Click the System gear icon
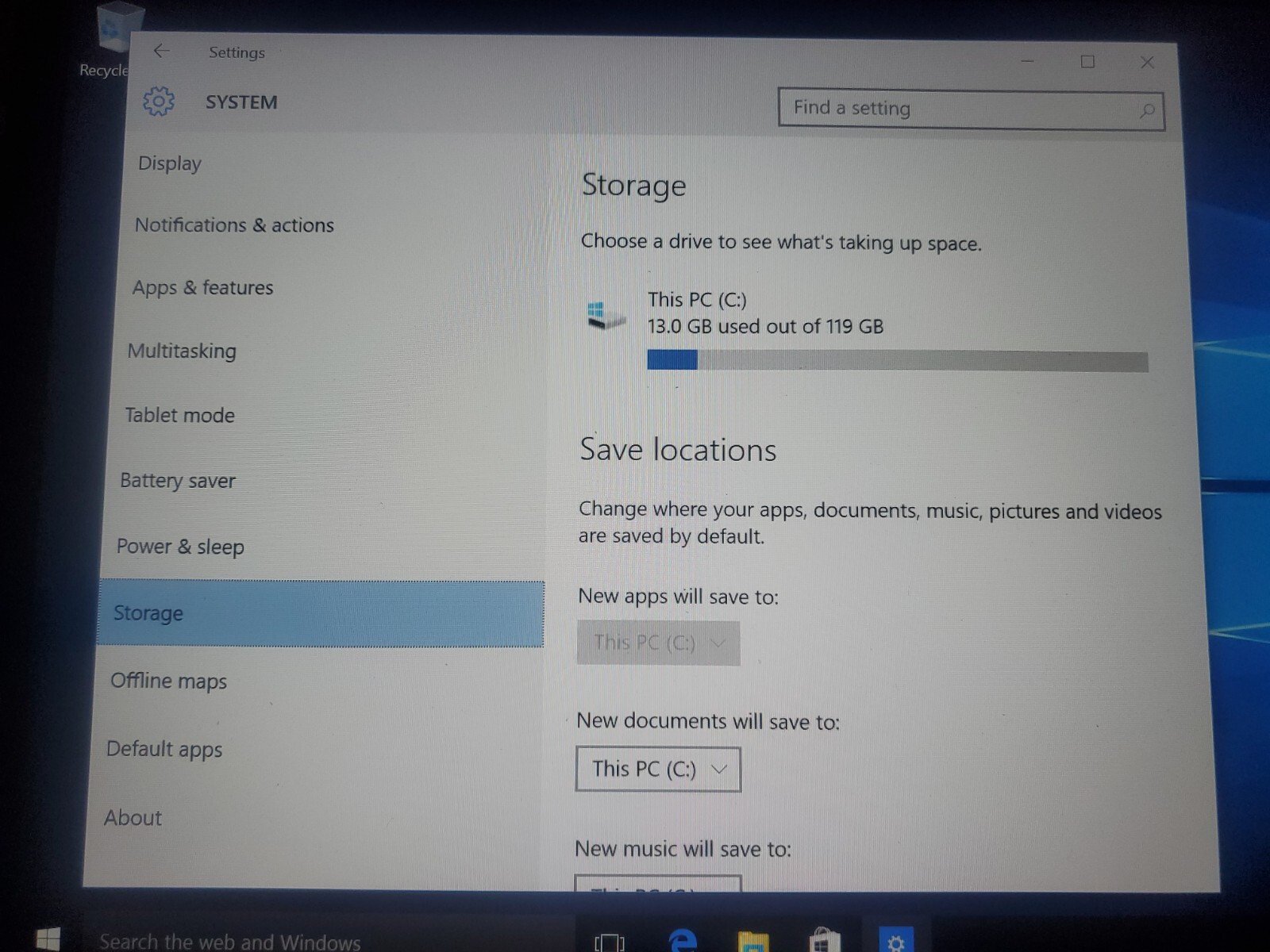Image resolution: width=1270 pixels, height=952 pixels. pos(159,102)
